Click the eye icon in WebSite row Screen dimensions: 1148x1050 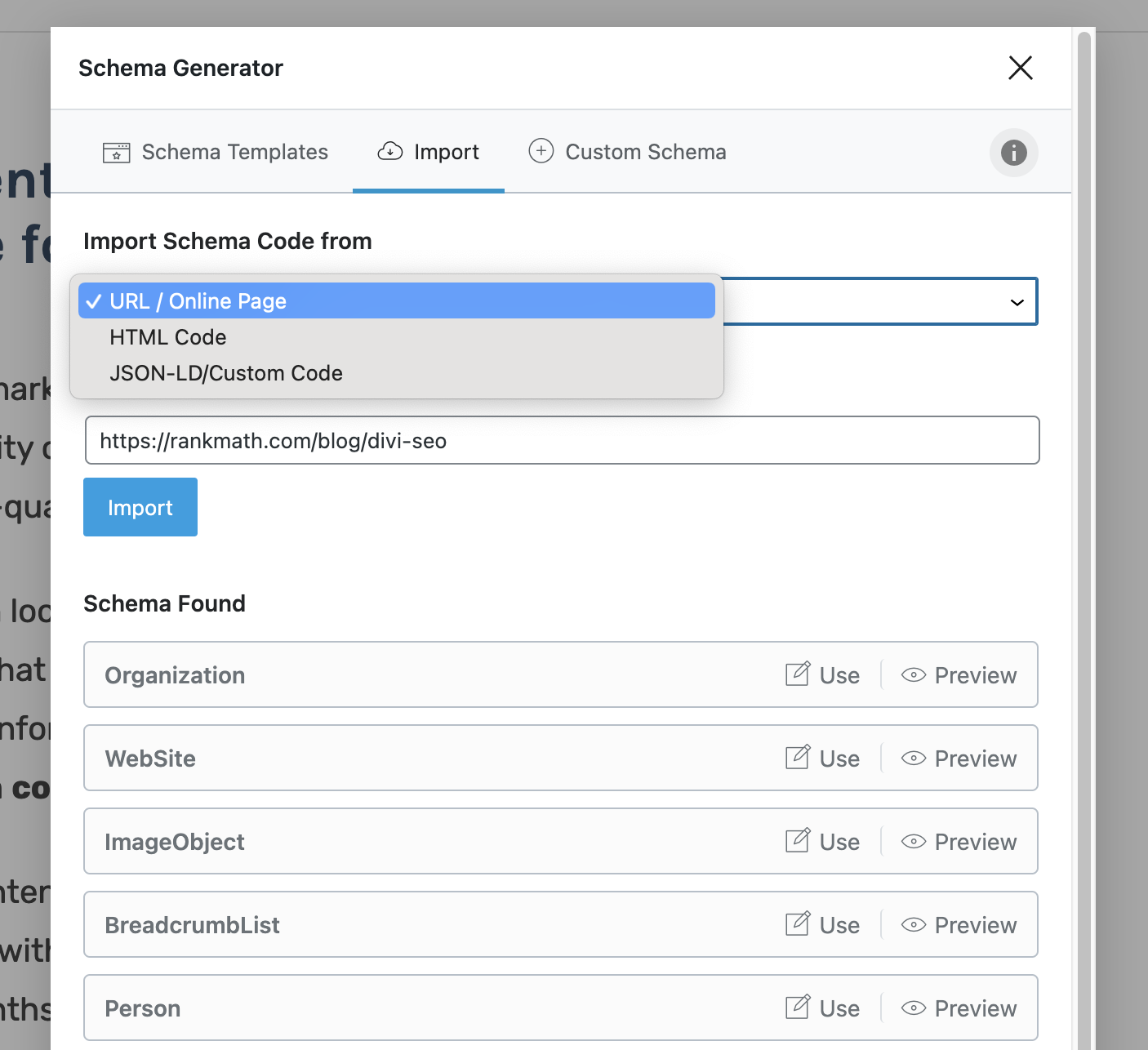click(914, 759)
